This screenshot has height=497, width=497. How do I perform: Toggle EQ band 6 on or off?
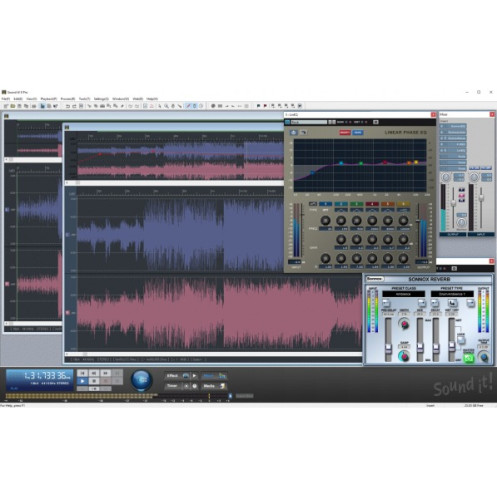[x=403, y=204]
